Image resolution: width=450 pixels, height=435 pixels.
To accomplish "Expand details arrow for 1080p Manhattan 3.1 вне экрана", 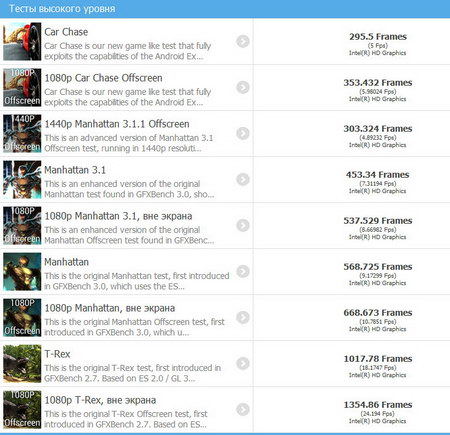I will [243, 225].
